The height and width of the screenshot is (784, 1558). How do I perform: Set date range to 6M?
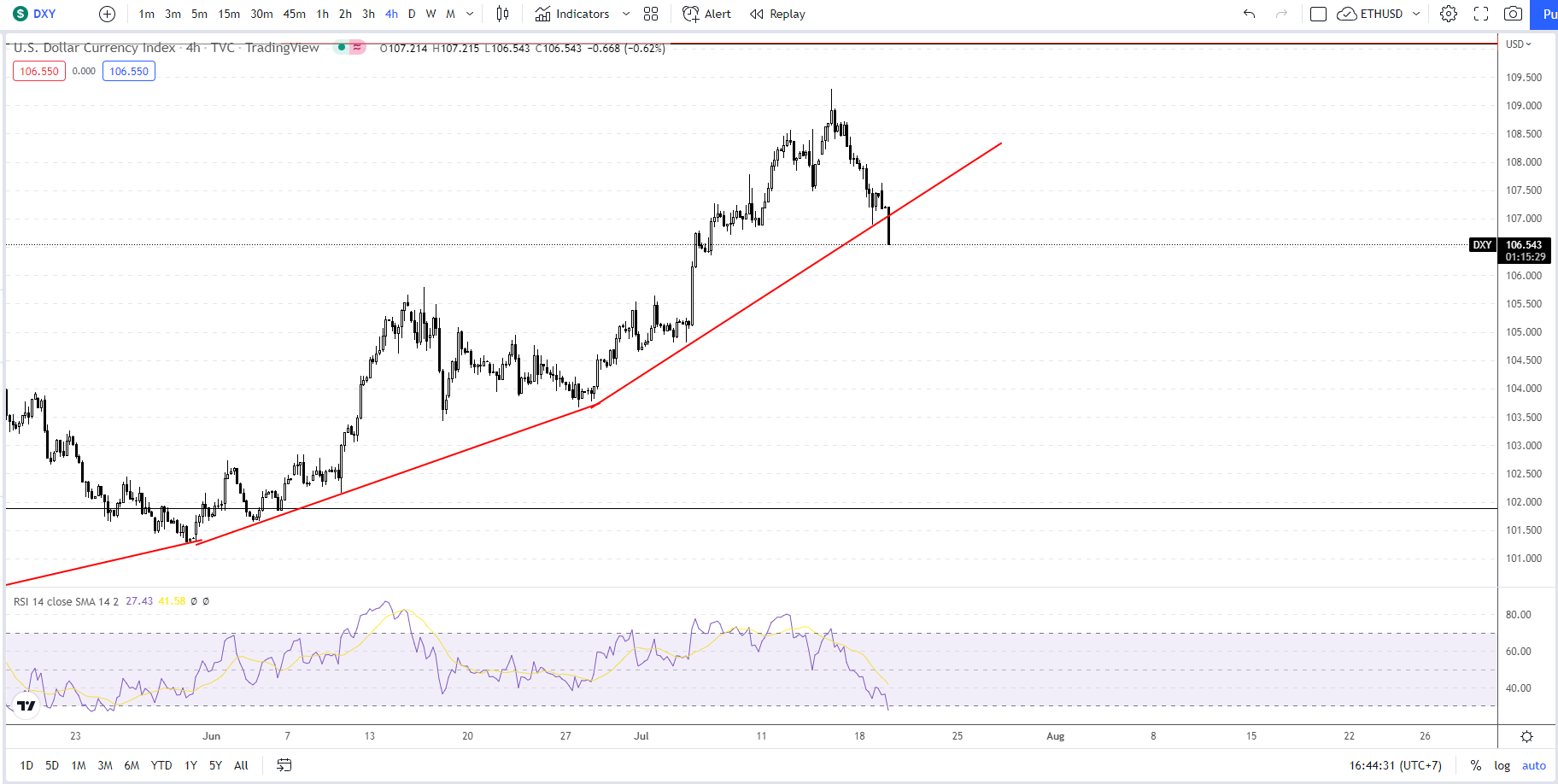click(x=132, y=765)
